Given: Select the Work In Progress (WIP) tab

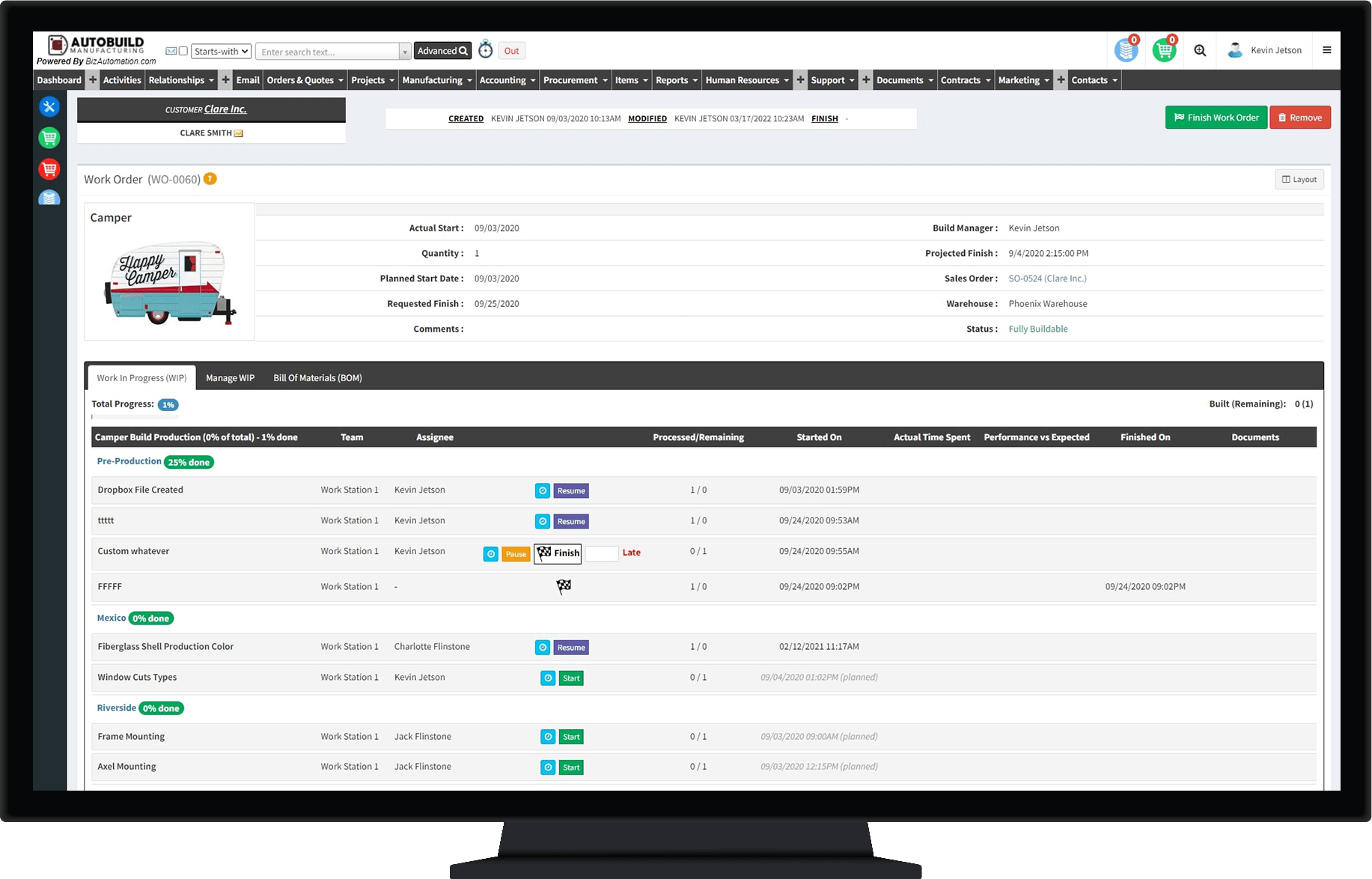Looking at the screenshot, I should [141, 378].
